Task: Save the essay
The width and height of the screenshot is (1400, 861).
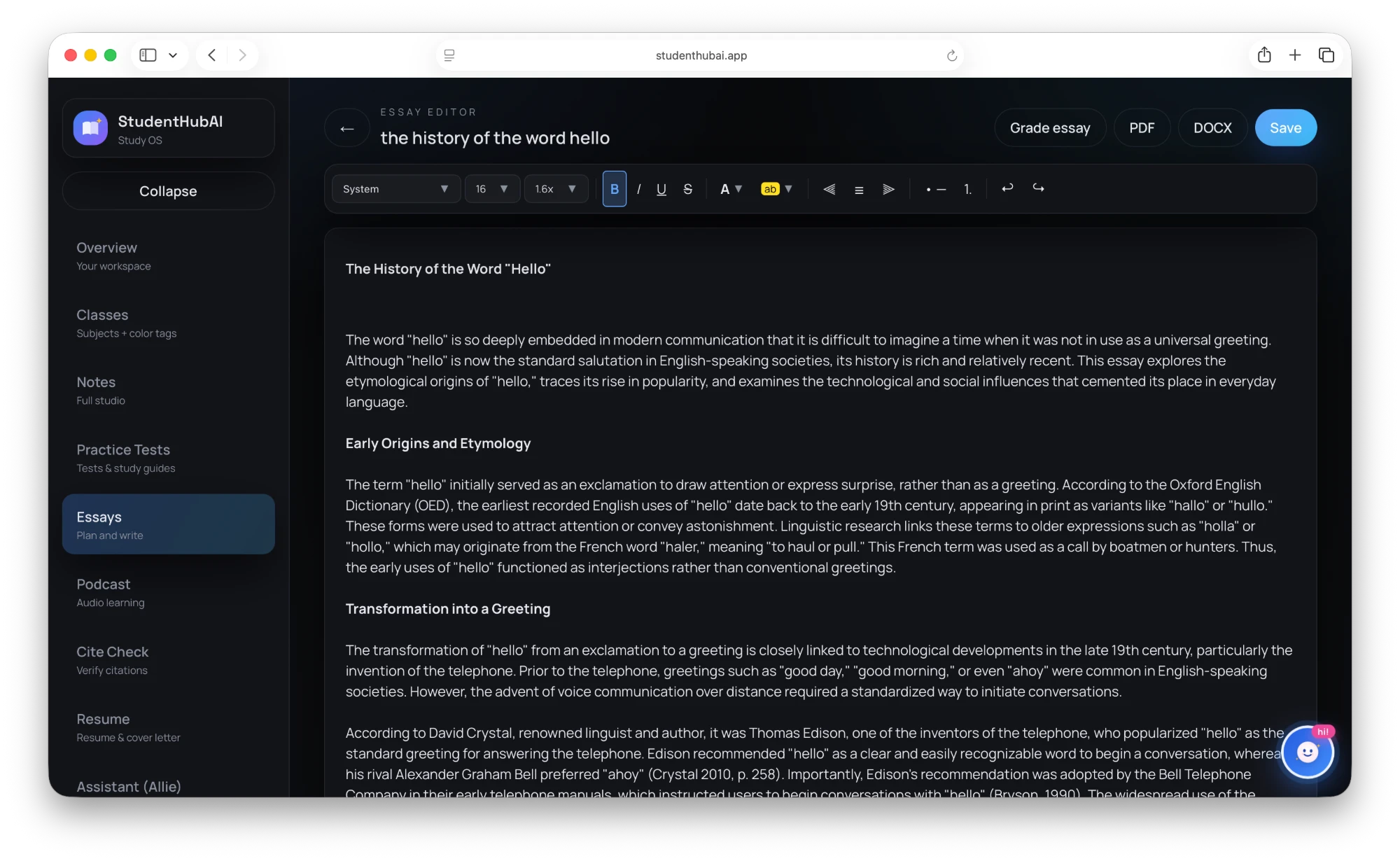Action: (1285, 128)
